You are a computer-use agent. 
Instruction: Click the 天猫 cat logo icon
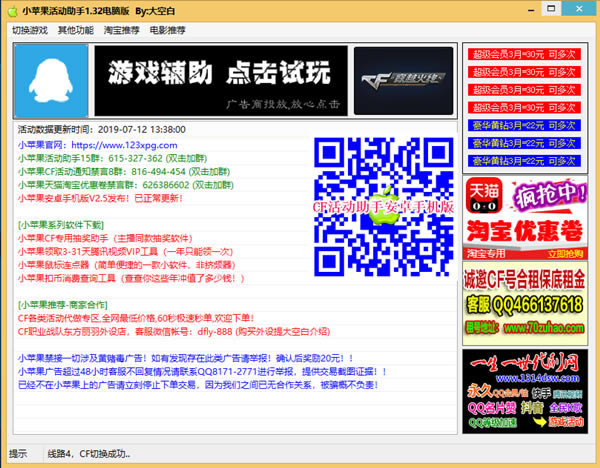pyautogui.click(x=484, y=196)
